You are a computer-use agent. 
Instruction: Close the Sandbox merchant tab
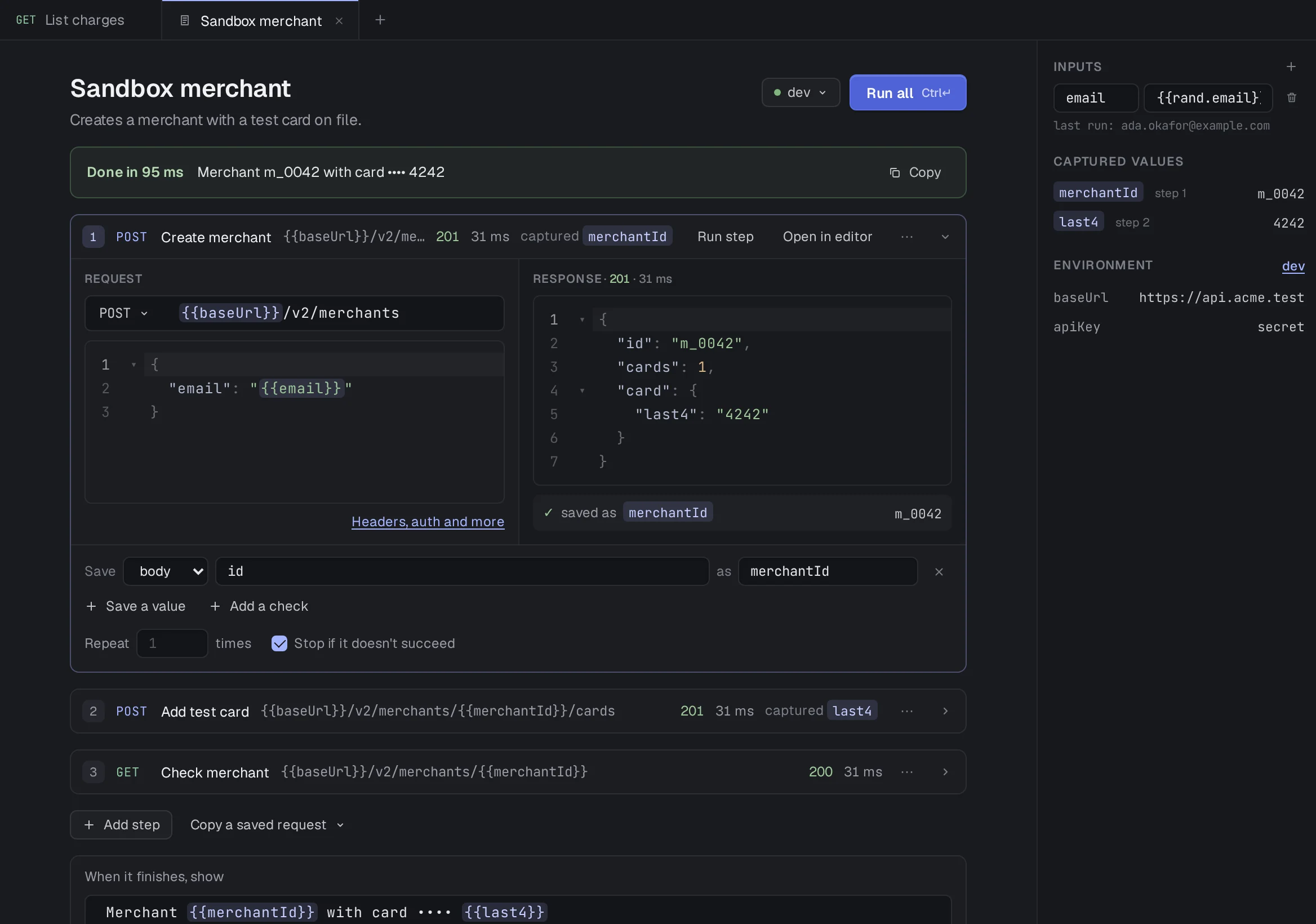339,21
